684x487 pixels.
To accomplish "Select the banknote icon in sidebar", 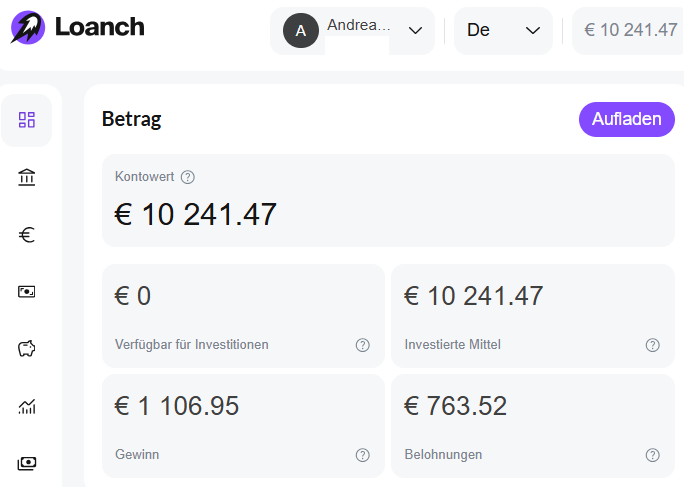I will (27, 292).
